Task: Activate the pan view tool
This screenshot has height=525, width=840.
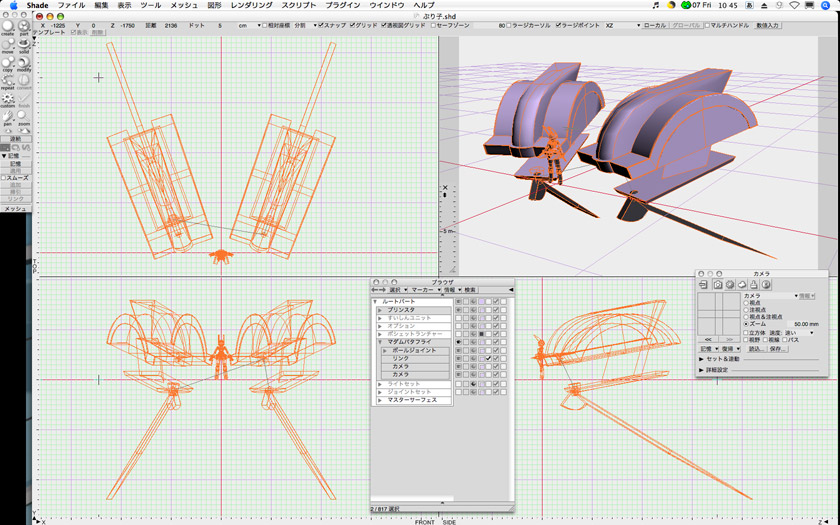Action: pos(8,117)
